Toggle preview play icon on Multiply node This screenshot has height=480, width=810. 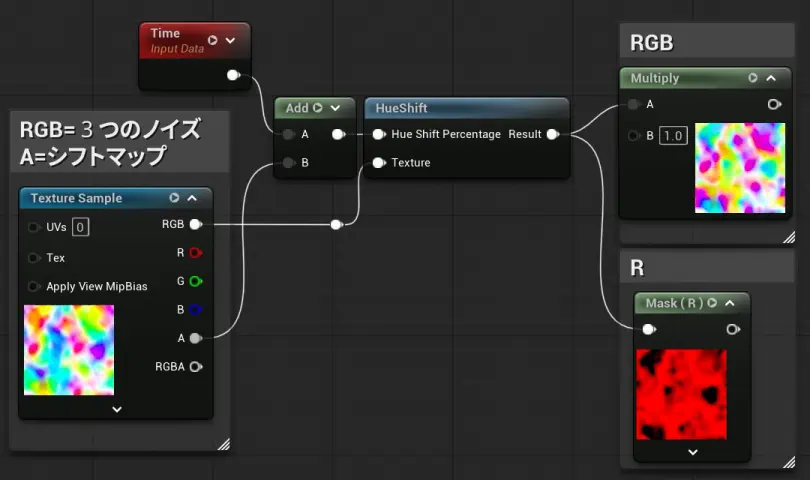pos(753,78)
